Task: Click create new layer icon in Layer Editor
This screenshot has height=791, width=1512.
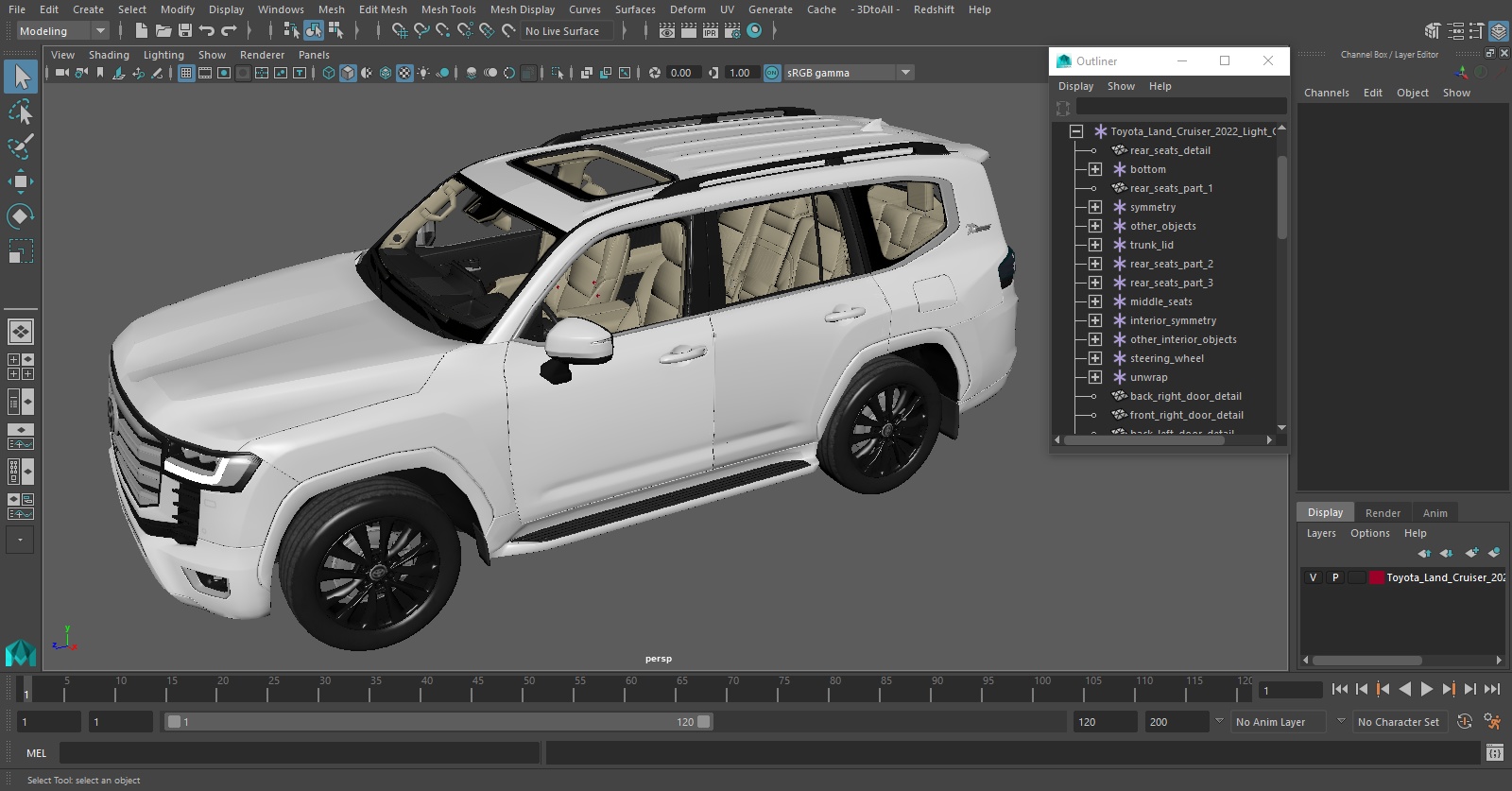Action: pyautogui.click(x=1470, y=553)
